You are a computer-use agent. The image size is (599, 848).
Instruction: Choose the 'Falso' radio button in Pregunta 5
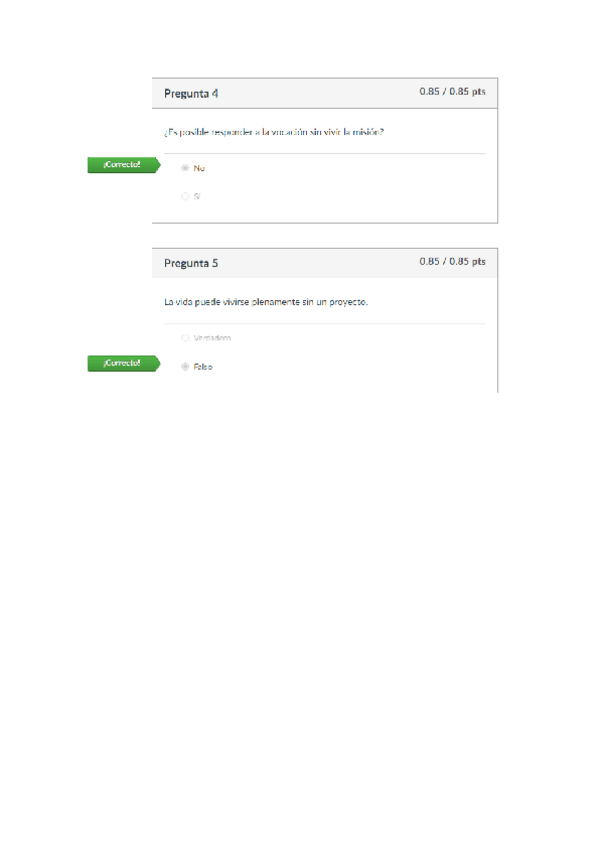[x=185, y=367]
